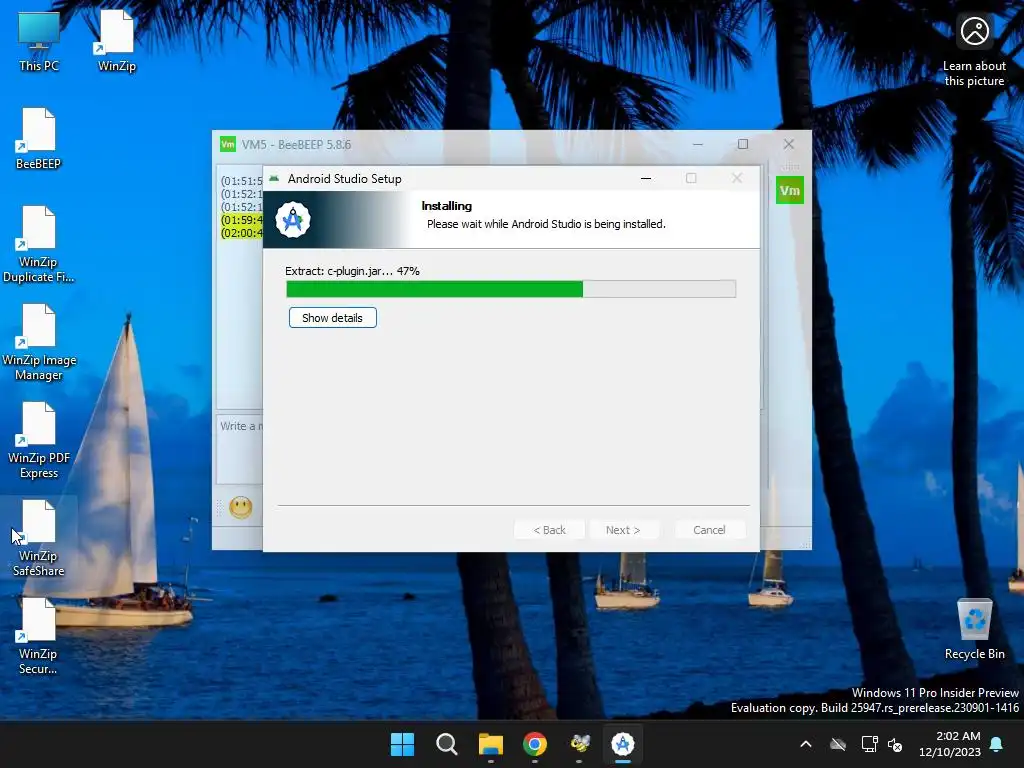
Task: Open This PC desktop icon
Action: tap(39, 40)
